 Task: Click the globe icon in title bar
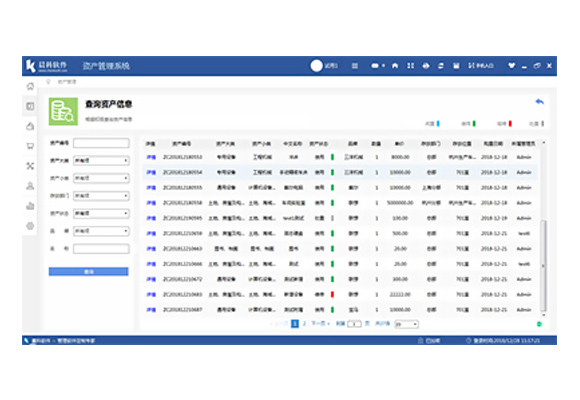coord(426,66)
